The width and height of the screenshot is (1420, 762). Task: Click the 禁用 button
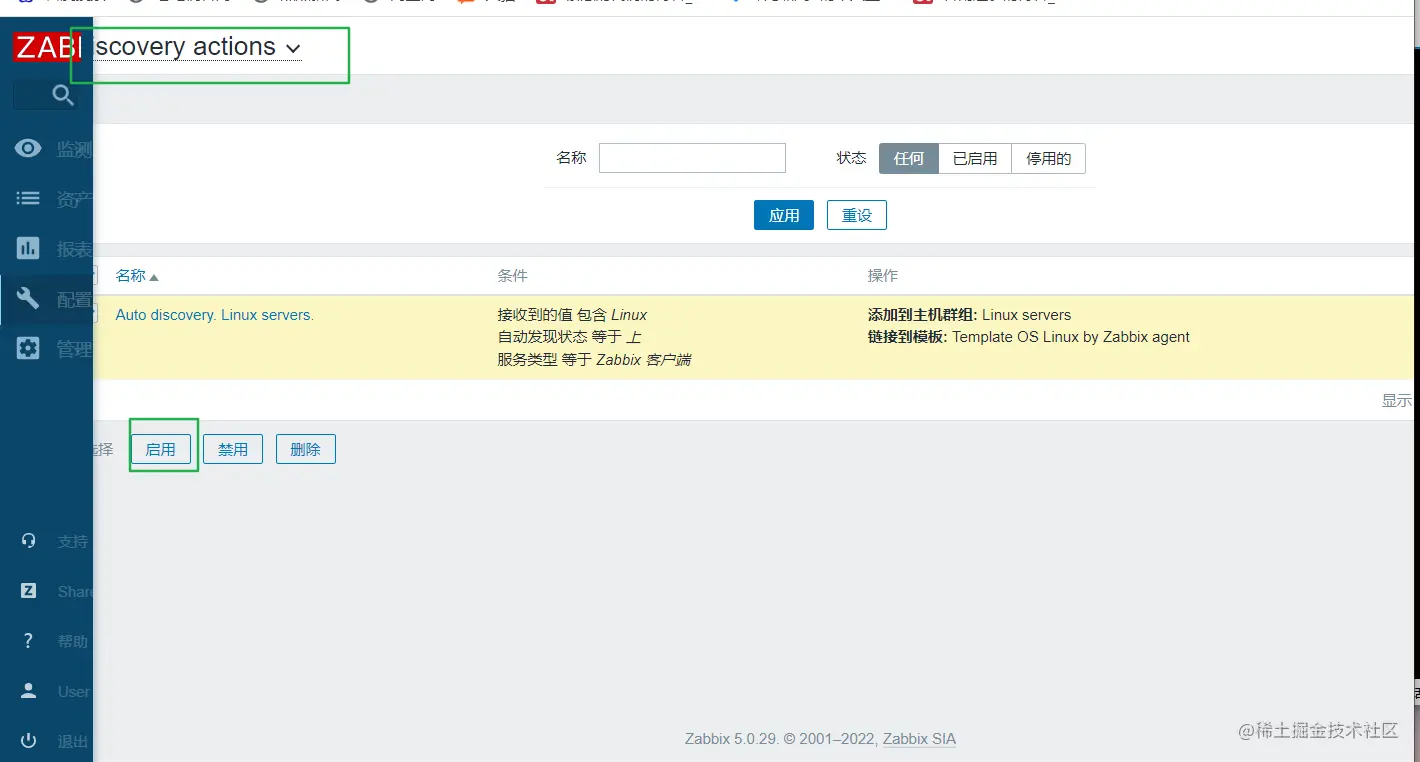(233, 449)
